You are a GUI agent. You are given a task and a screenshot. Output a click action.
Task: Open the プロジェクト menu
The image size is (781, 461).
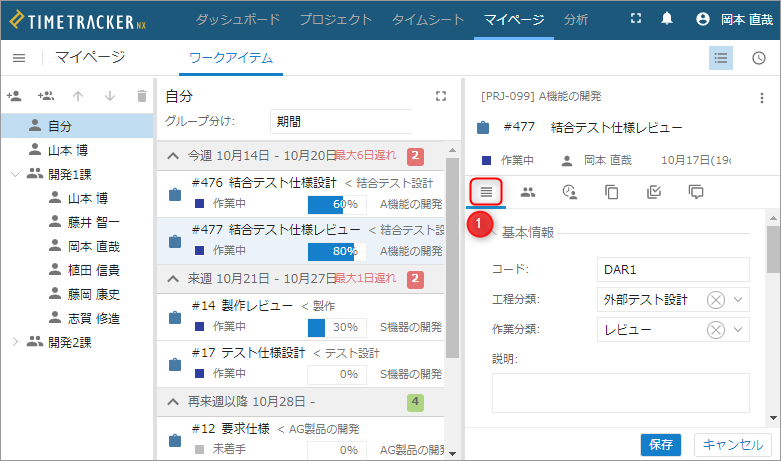(x=336, y=19)
